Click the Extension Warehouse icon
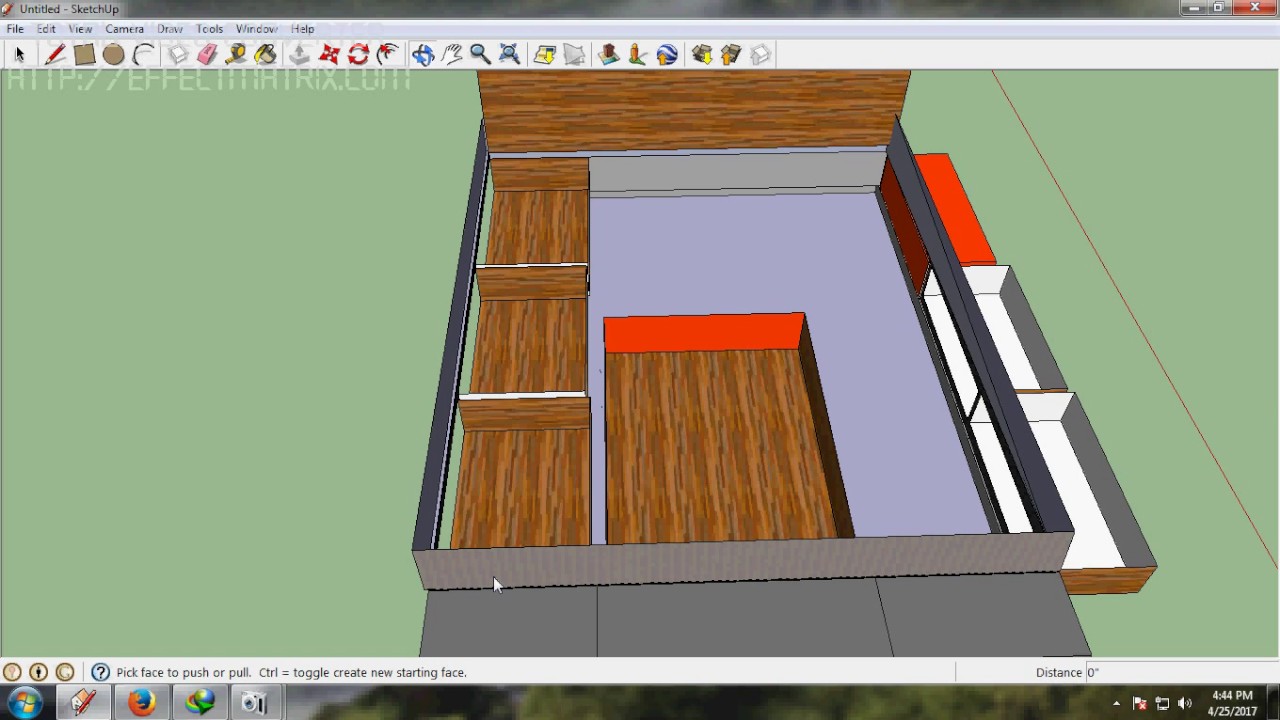Image resolution: width=1280 pixels, height=720 pixels. coord(760,54)
